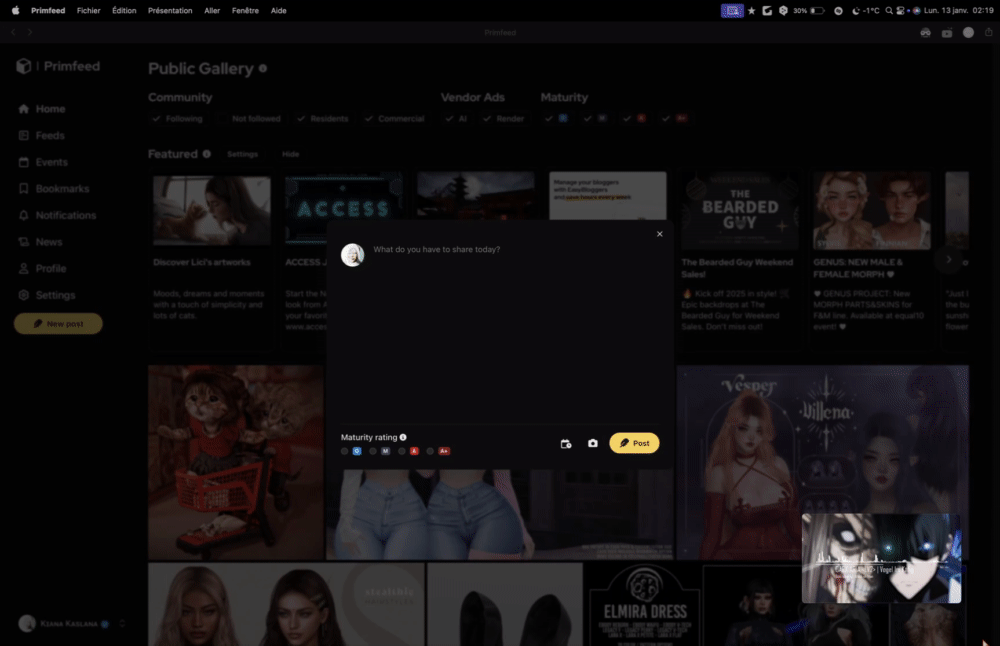This screenshot has height=646, width=1000.
Task: Select the M maturity rating radio button
Action: pos(373,451)
